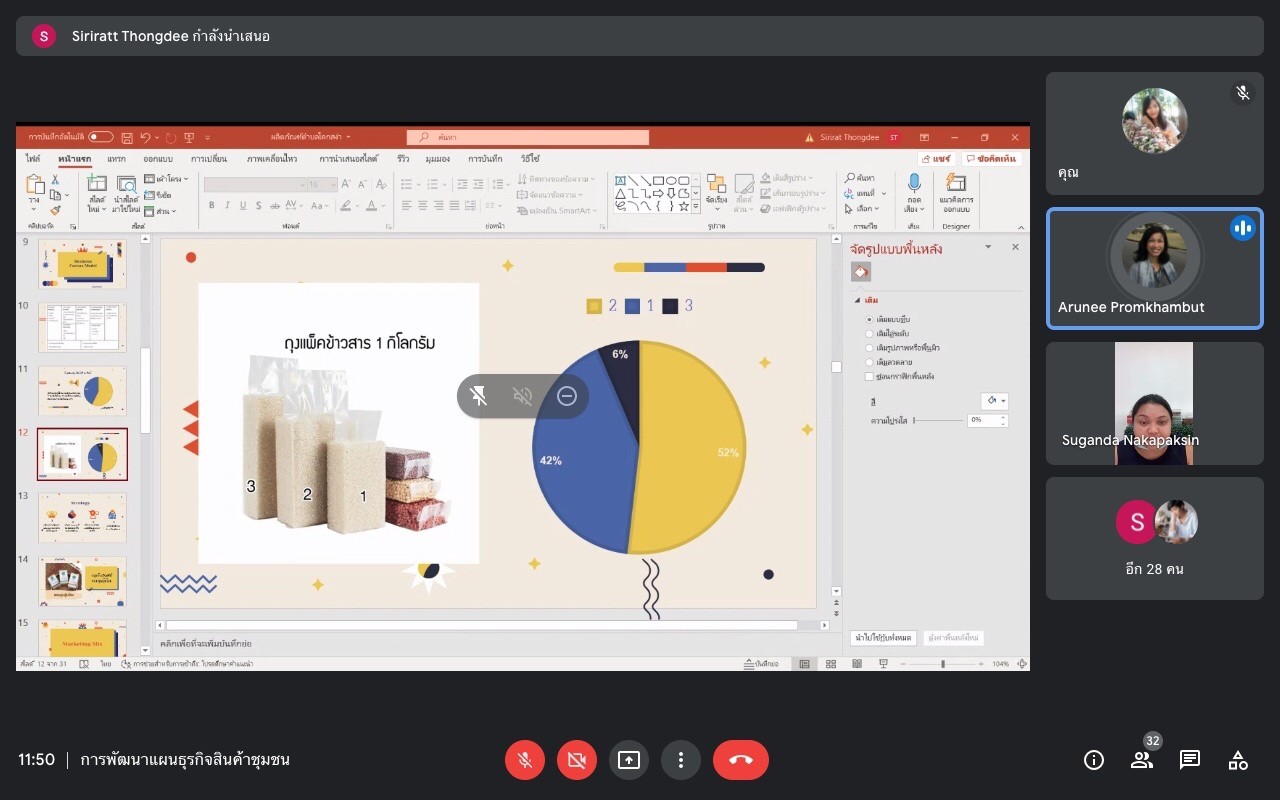Expand the font size dropdown in ribbon
This screenshot has width=1280, height=800.
click(x=332, y=185)
